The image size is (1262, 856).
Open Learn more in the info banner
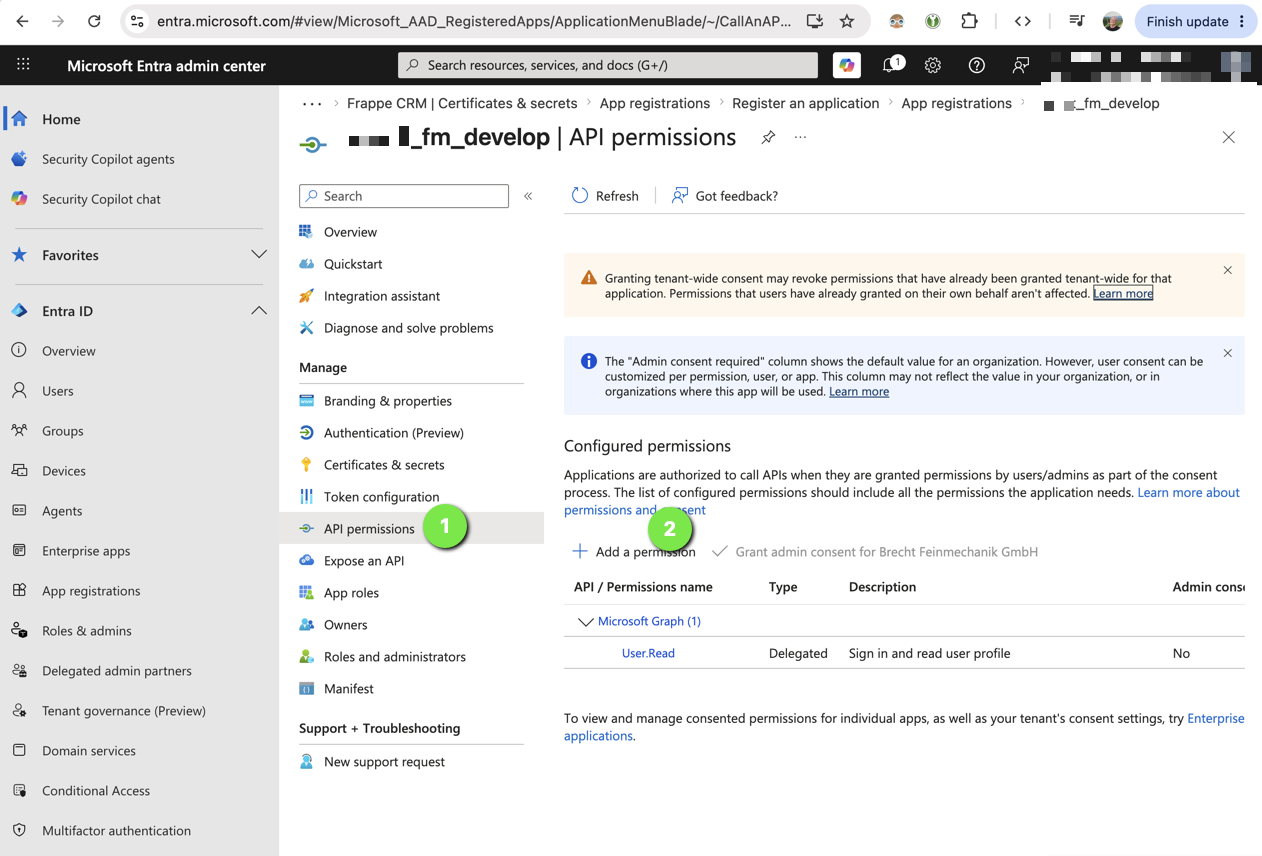pyautogui.click(x=859, y=391)
